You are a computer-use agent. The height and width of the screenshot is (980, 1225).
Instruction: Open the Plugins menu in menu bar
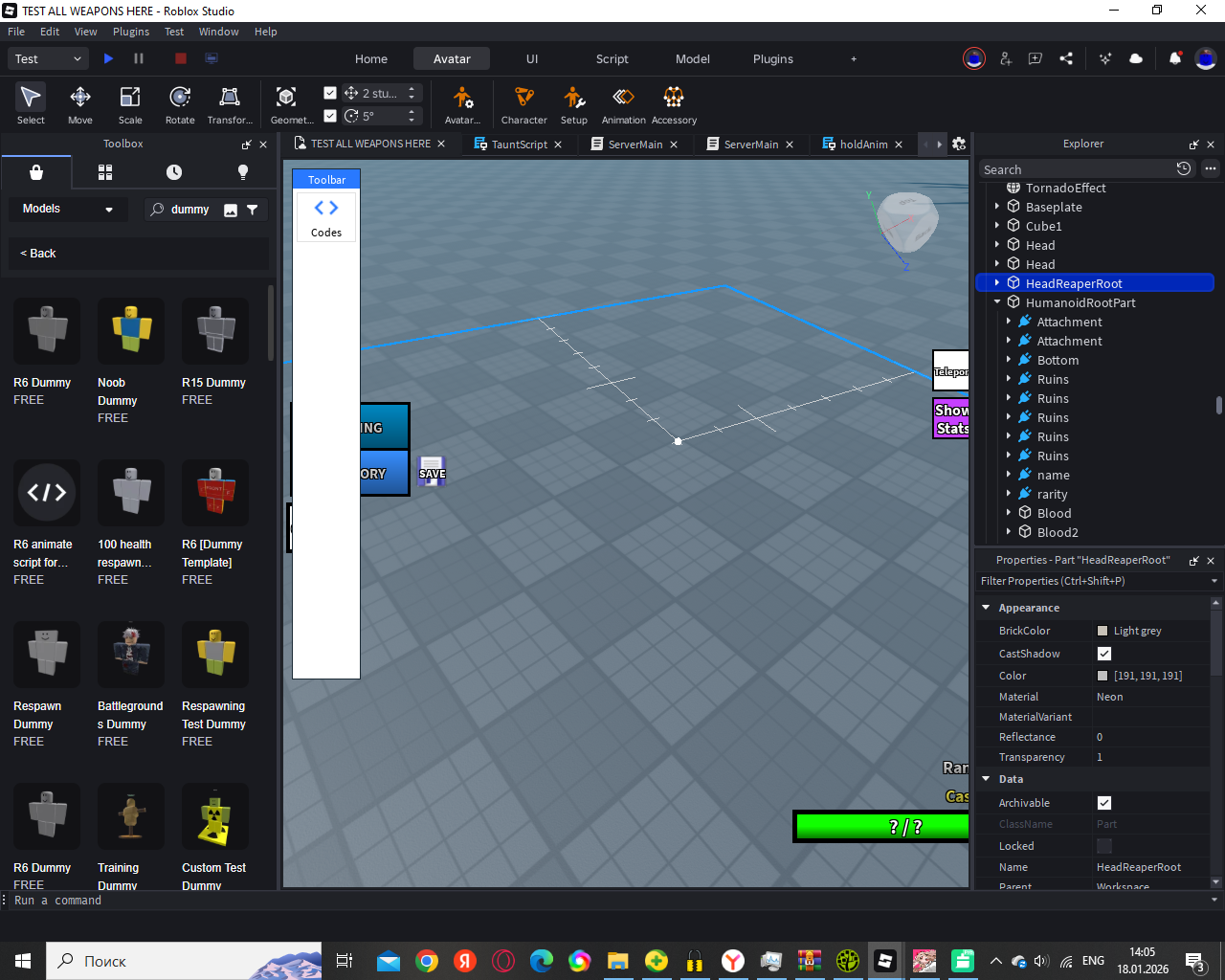pyautogui.click(x=131, y=32)
